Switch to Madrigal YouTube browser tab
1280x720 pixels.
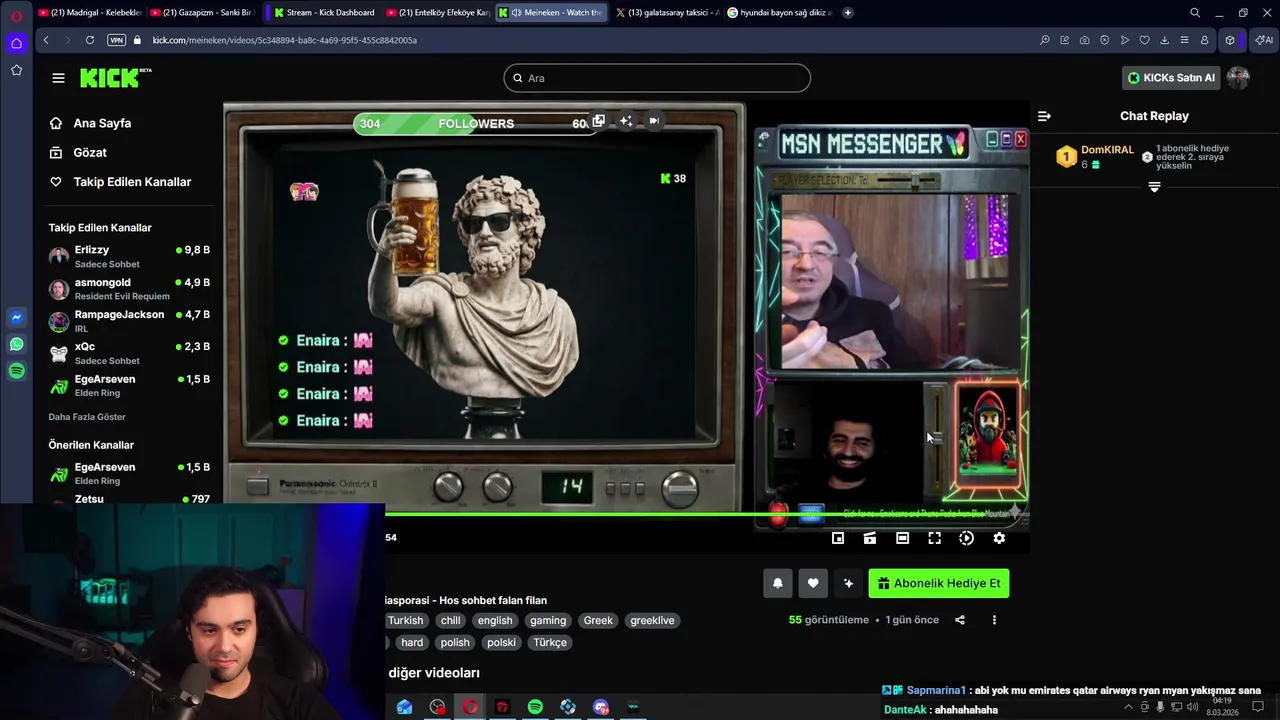coord(90,13)
